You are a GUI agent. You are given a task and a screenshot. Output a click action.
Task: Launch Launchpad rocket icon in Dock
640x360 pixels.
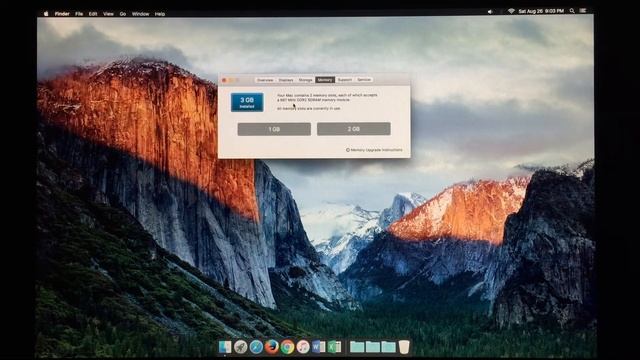(240, 347)
